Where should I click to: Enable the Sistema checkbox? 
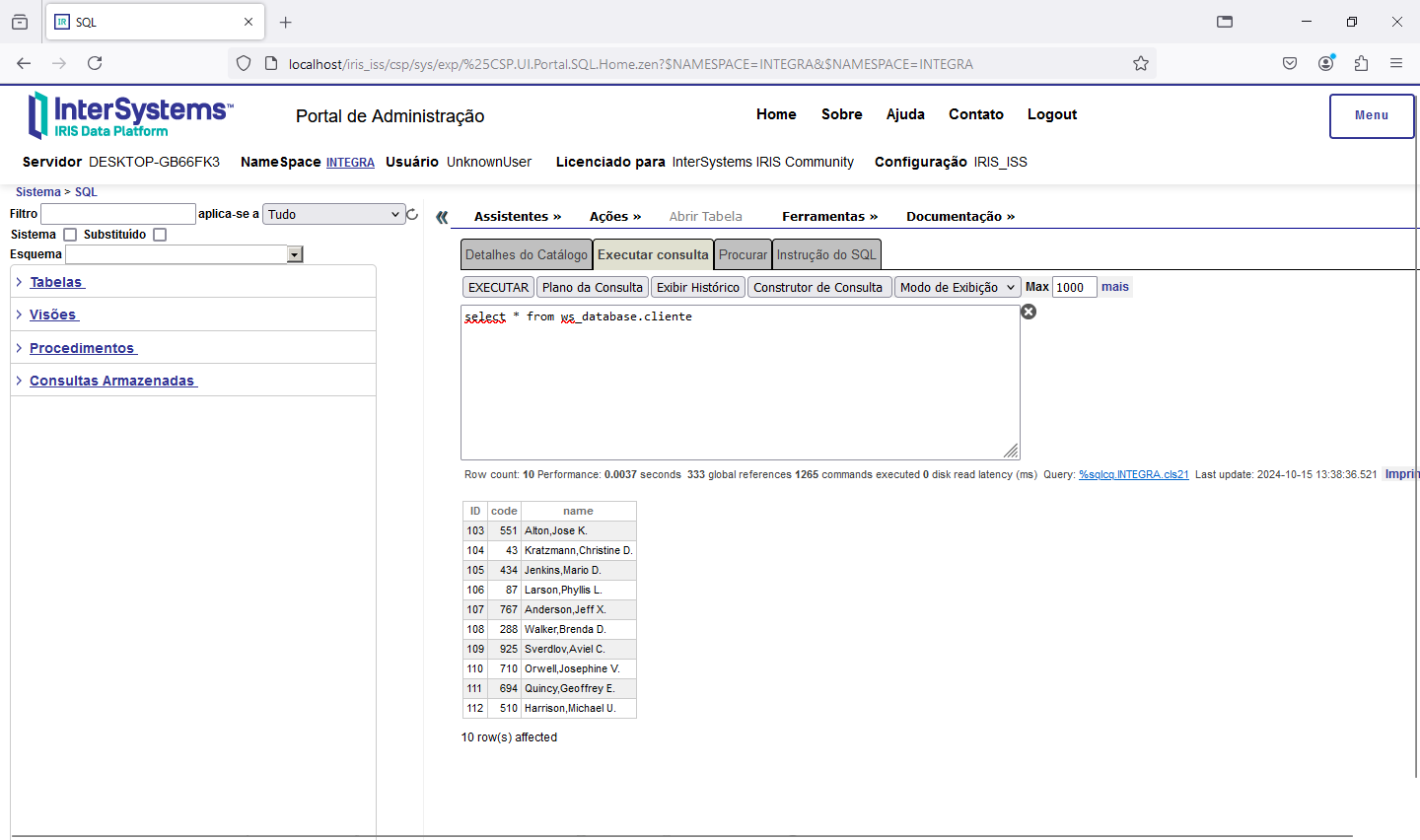point(70,235)
